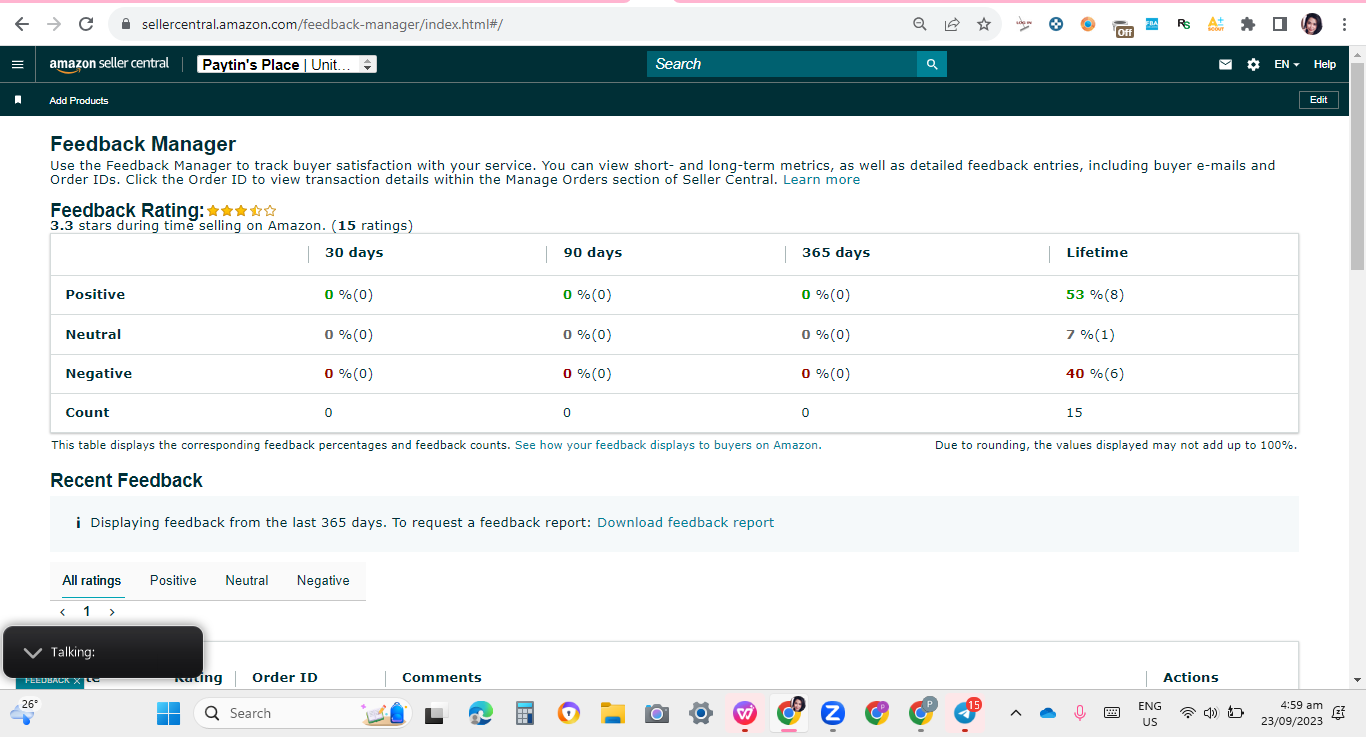Toggle the Chrome side panel
The height and width of the screenshot is (737, 1366).
coord(1279,24)
